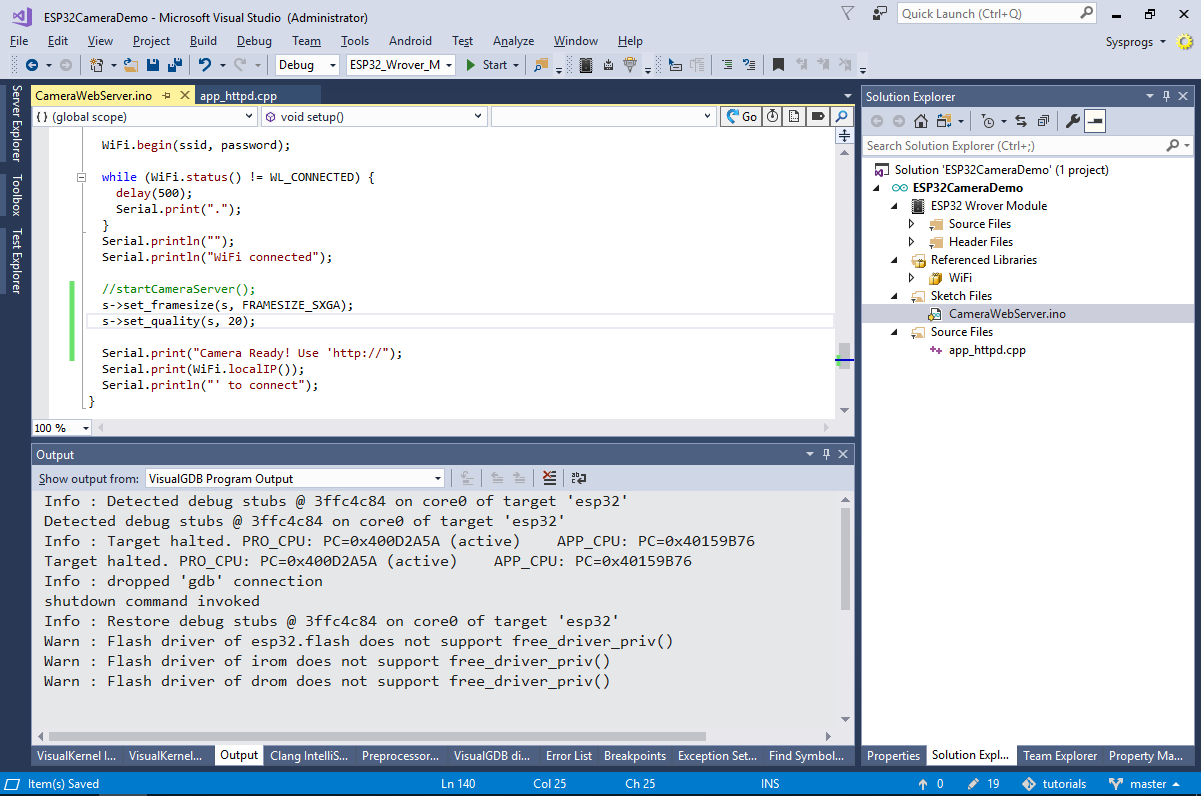
Task: Click the Undo arrow icon
Action: pyautogui.click(x=204, y=65)
